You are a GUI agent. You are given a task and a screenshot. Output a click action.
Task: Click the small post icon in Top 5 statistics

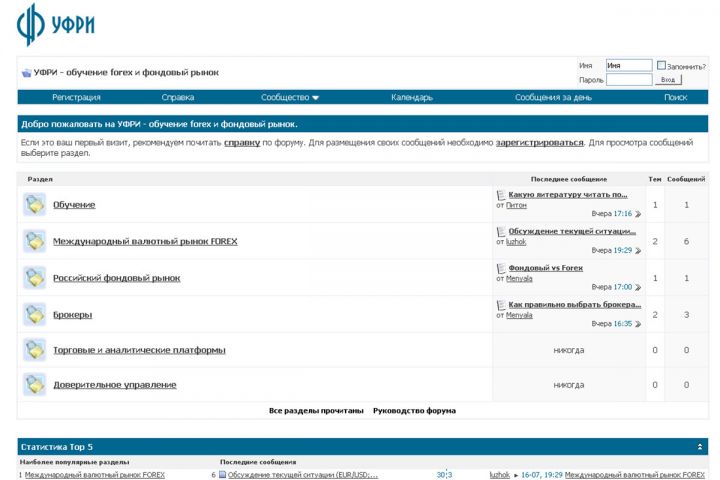click(222, 474)
